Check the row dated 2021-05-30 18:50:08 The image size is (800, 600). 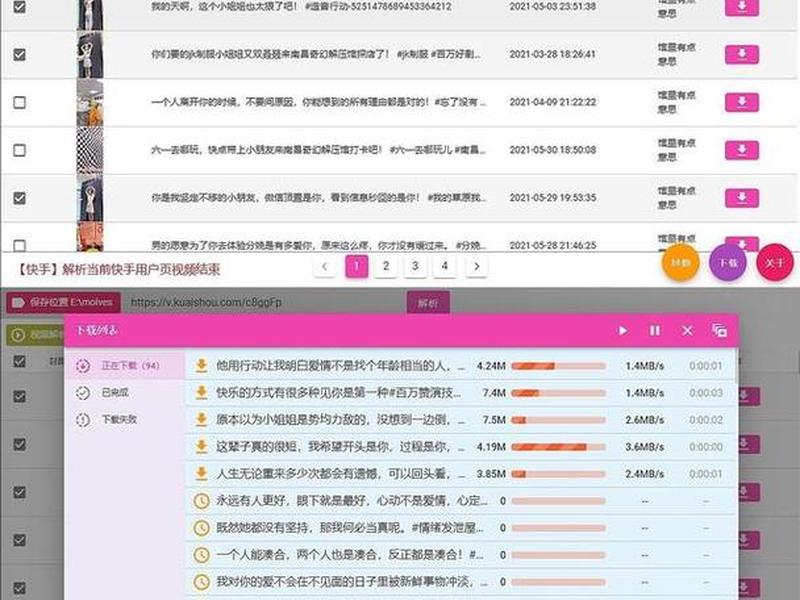[x=19, y=150]
